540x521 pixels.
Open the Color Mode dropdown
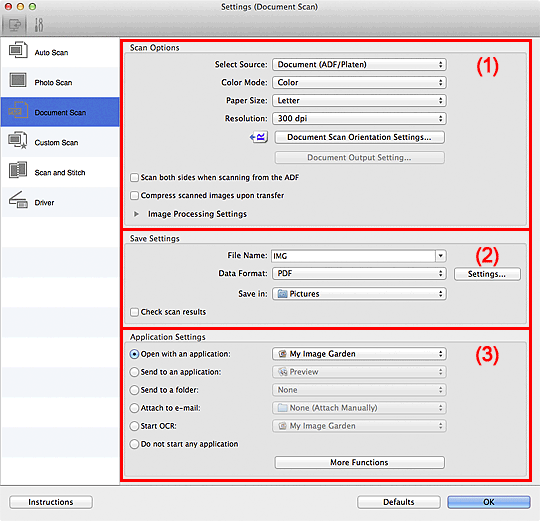click(359, 82)
